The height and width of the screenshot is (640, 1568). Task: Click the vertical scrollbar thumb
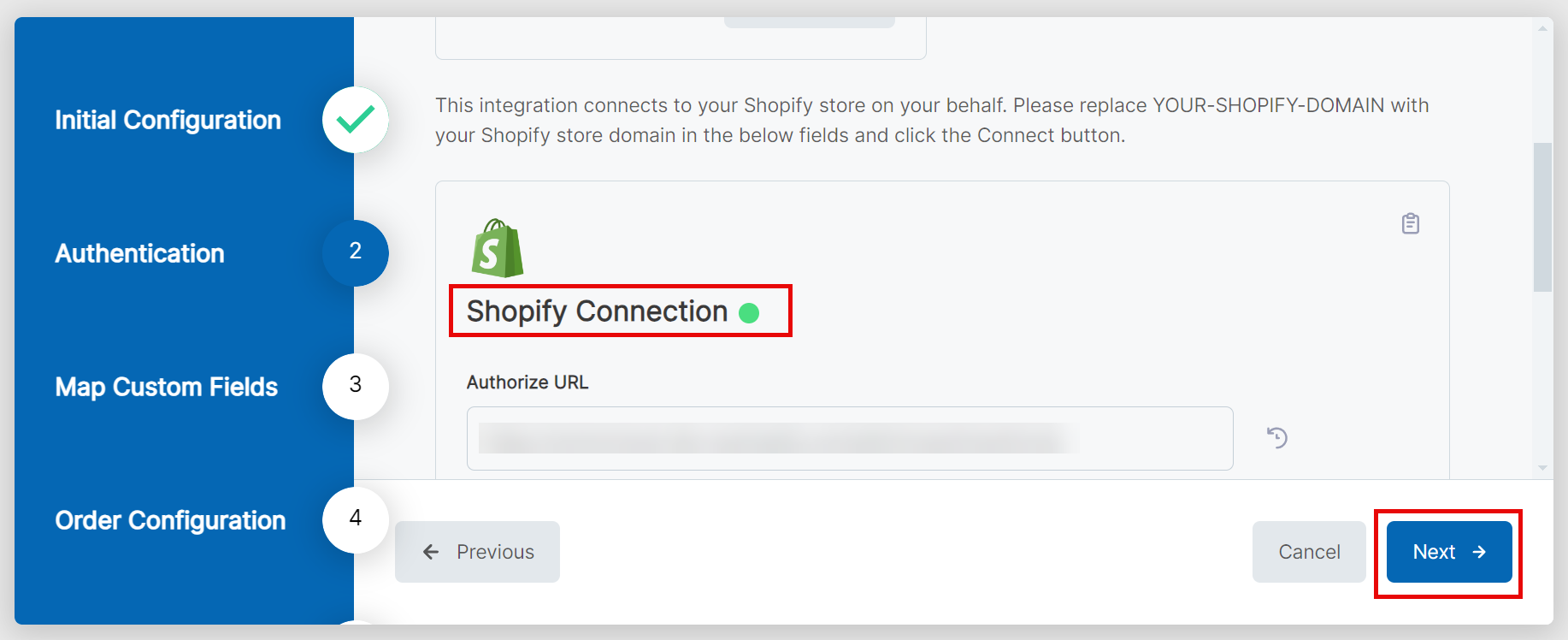1542,217
